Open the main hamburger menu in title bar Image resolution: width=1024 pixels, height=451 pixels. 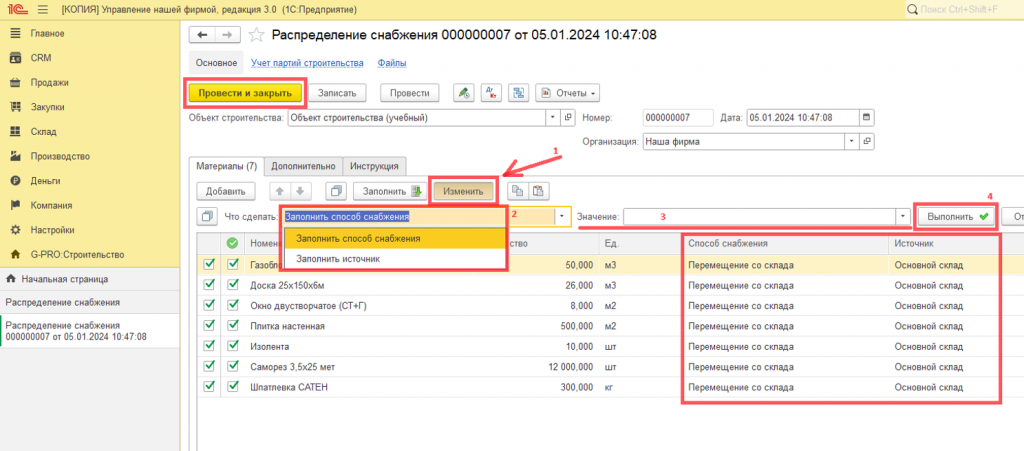[x=43, y=9]
